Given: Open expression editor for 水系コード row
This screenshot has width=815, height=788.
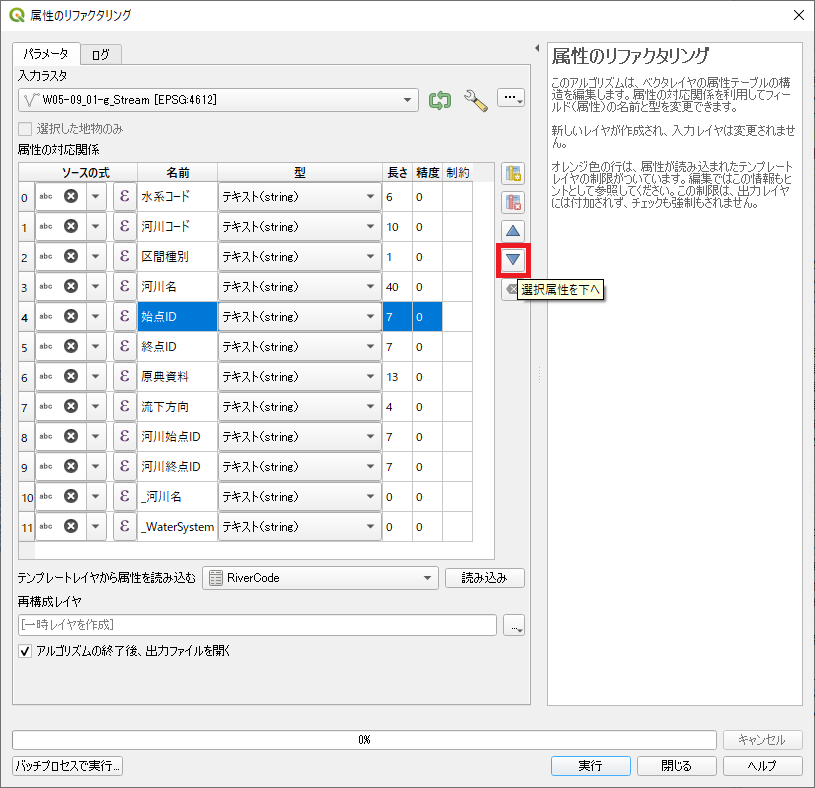Looking at the screenshot, I should pos(124,196).
